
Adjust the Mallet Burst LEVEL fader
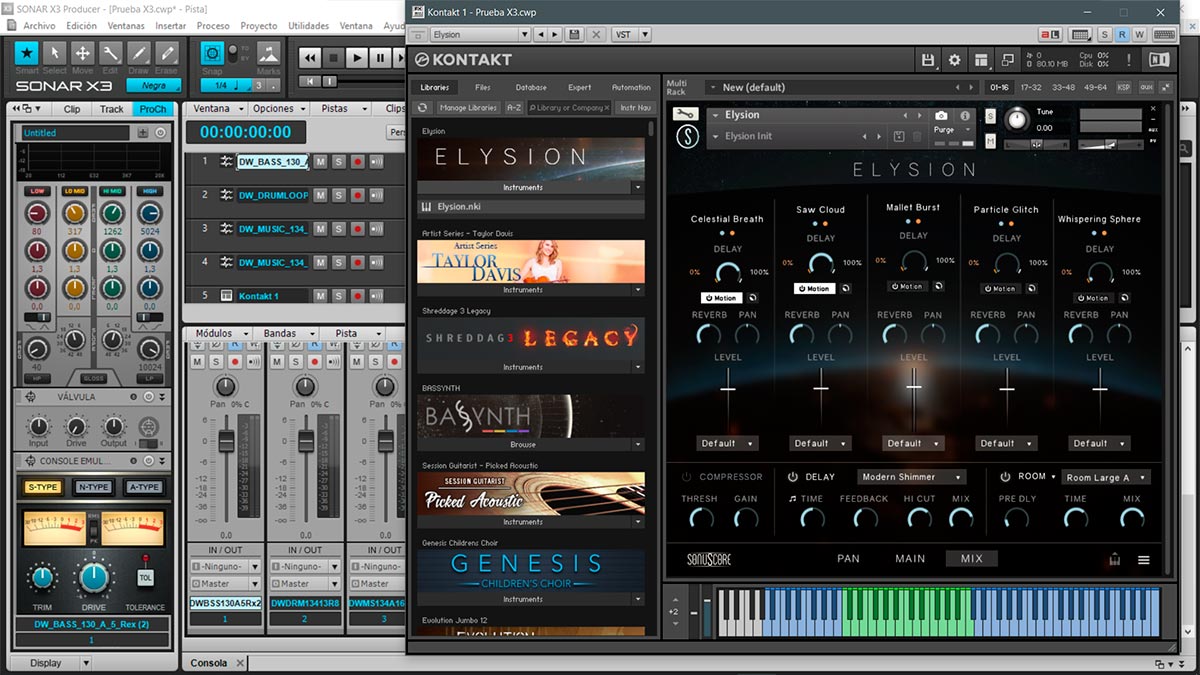[913, 386]
